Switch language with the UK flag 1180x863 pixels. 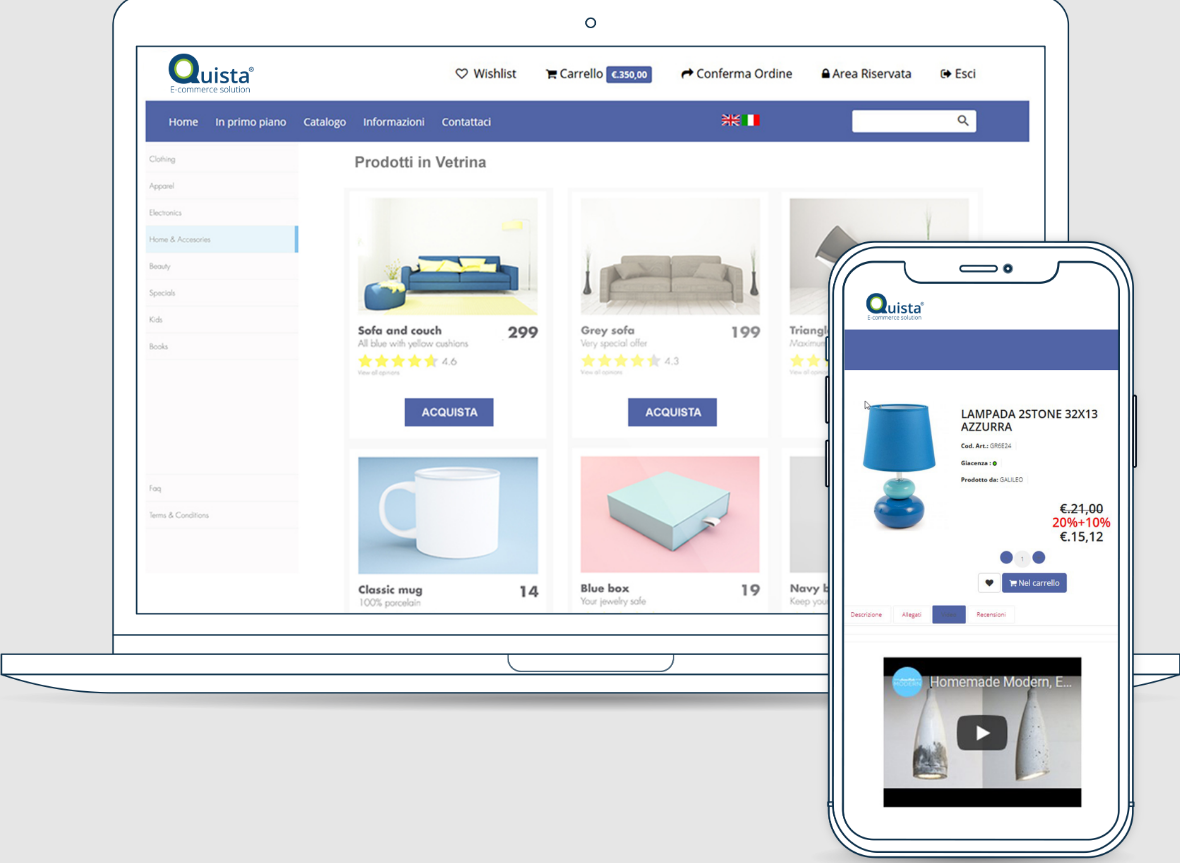731,120
